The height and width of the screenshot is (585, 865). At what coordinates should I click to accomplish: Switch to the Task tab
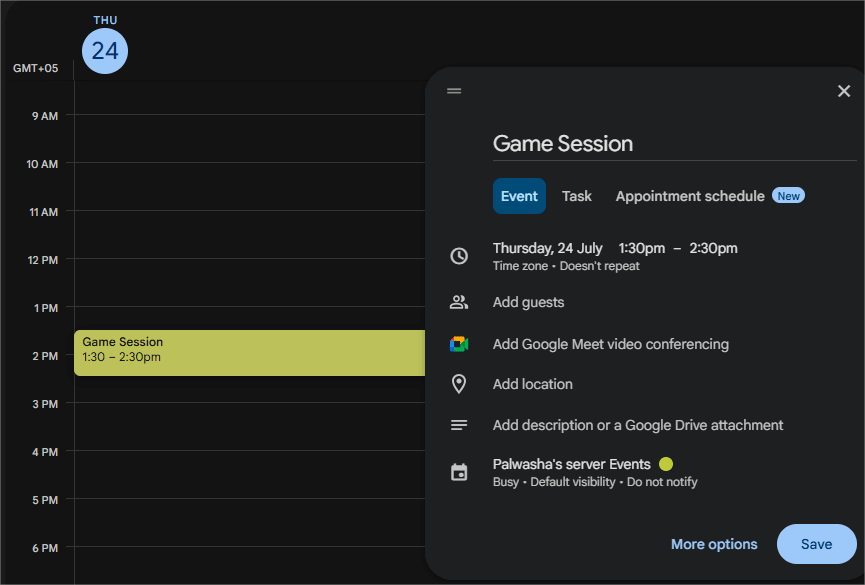pyautogui.click(x=576, y=196)
